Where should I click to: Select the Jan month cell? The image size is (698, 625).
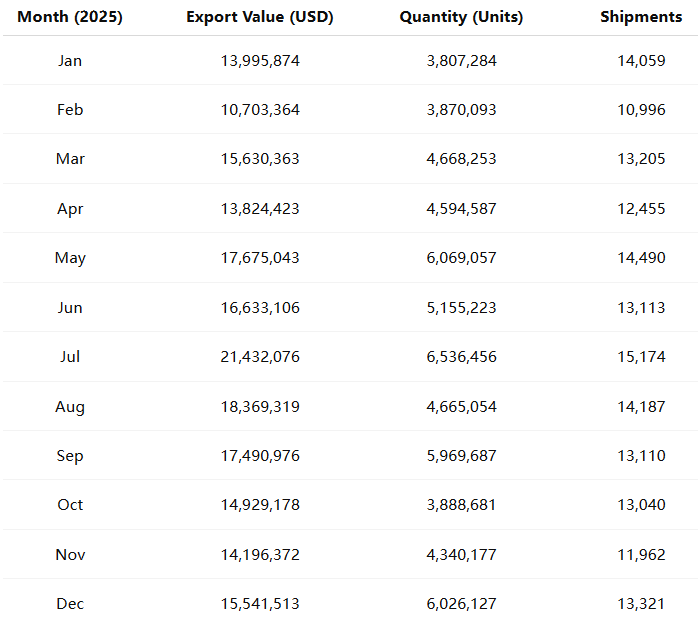[70, 61]
